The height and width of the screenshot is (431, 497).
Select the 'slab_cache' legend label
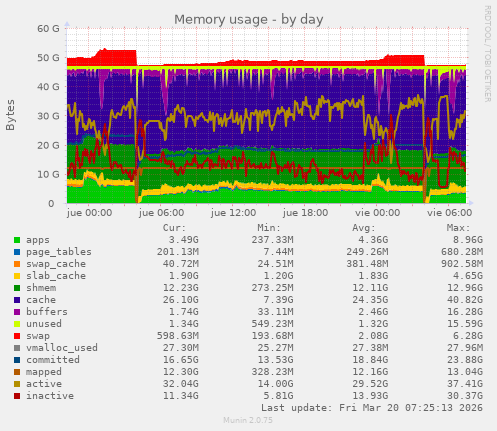56,276
